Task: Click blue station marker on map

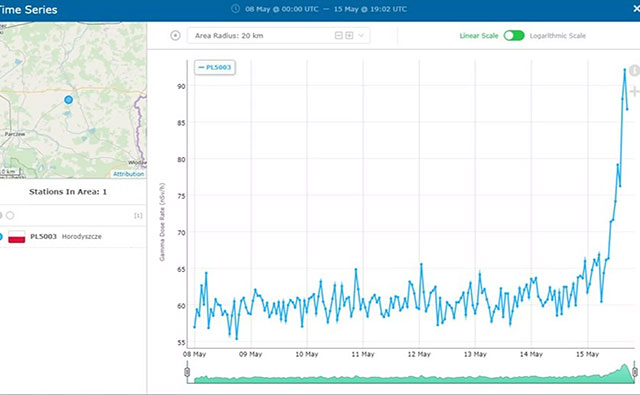Action: pos(69,100)
